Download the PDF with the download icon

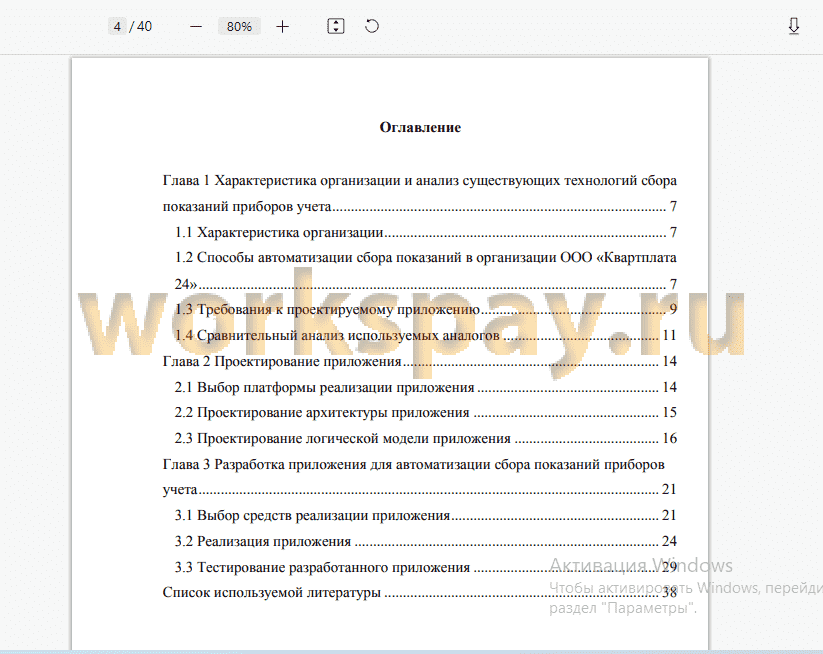(794, 26)
